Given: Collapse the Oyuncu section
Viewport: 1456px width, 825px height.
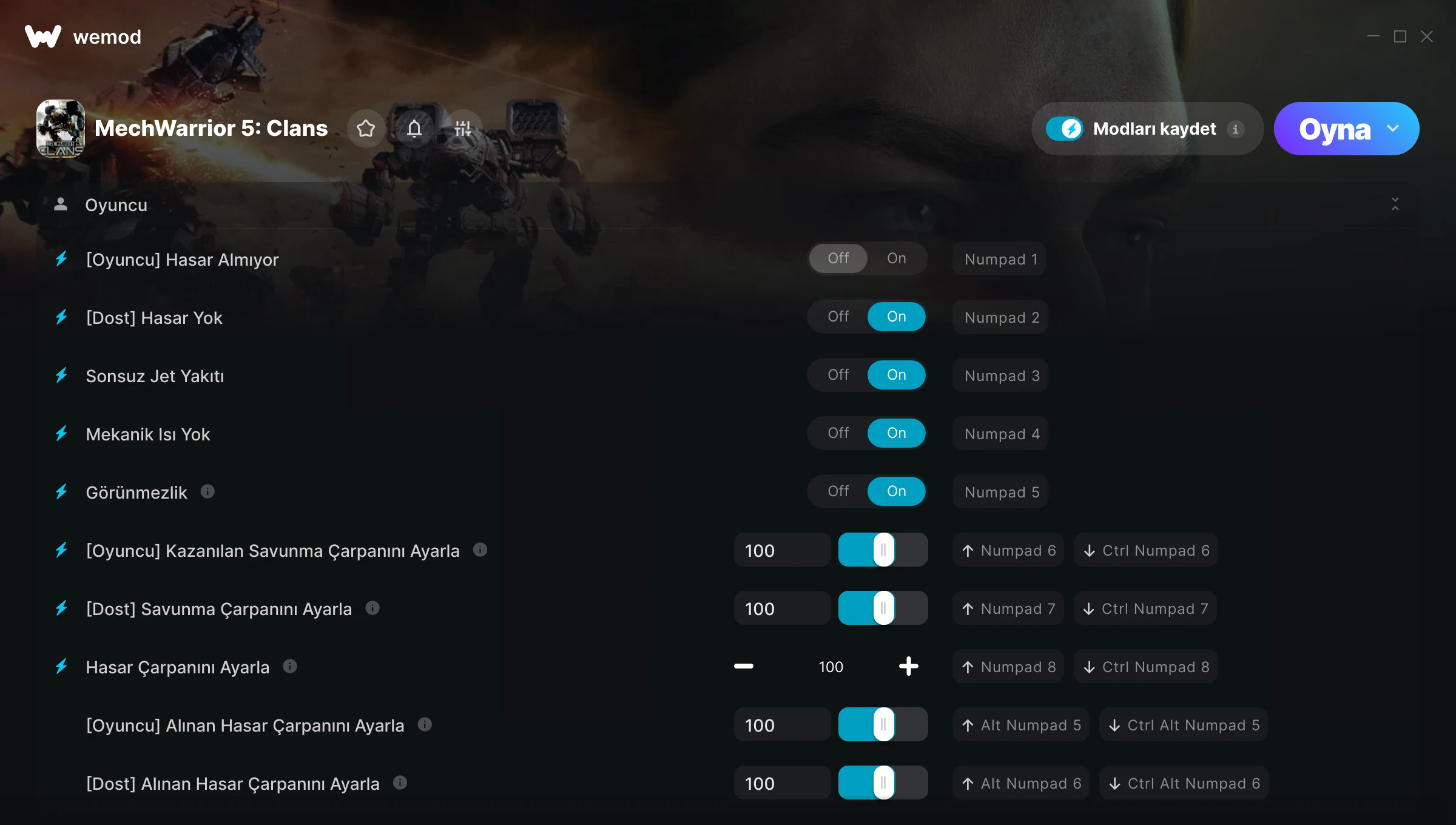Looking at the screenshot, I should 1395,204.
